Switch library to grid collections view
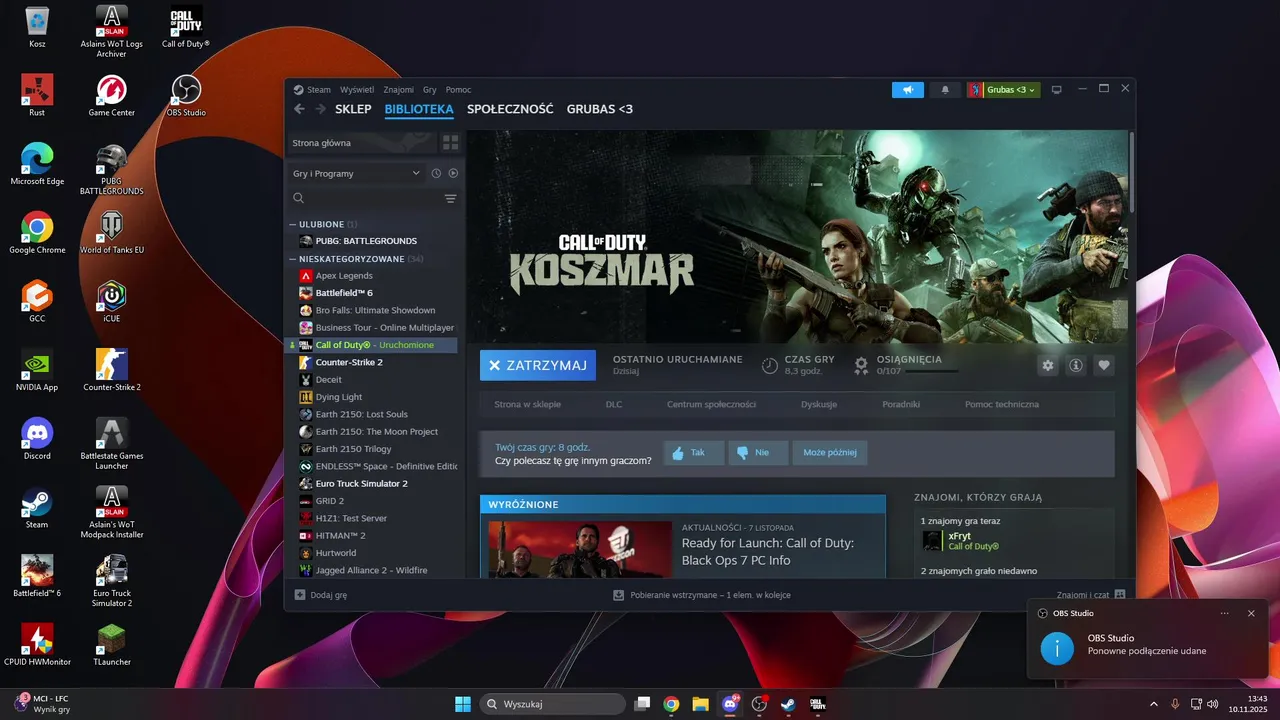The height and width of the screenshot is (720, 1280). [x=450, y=143]
